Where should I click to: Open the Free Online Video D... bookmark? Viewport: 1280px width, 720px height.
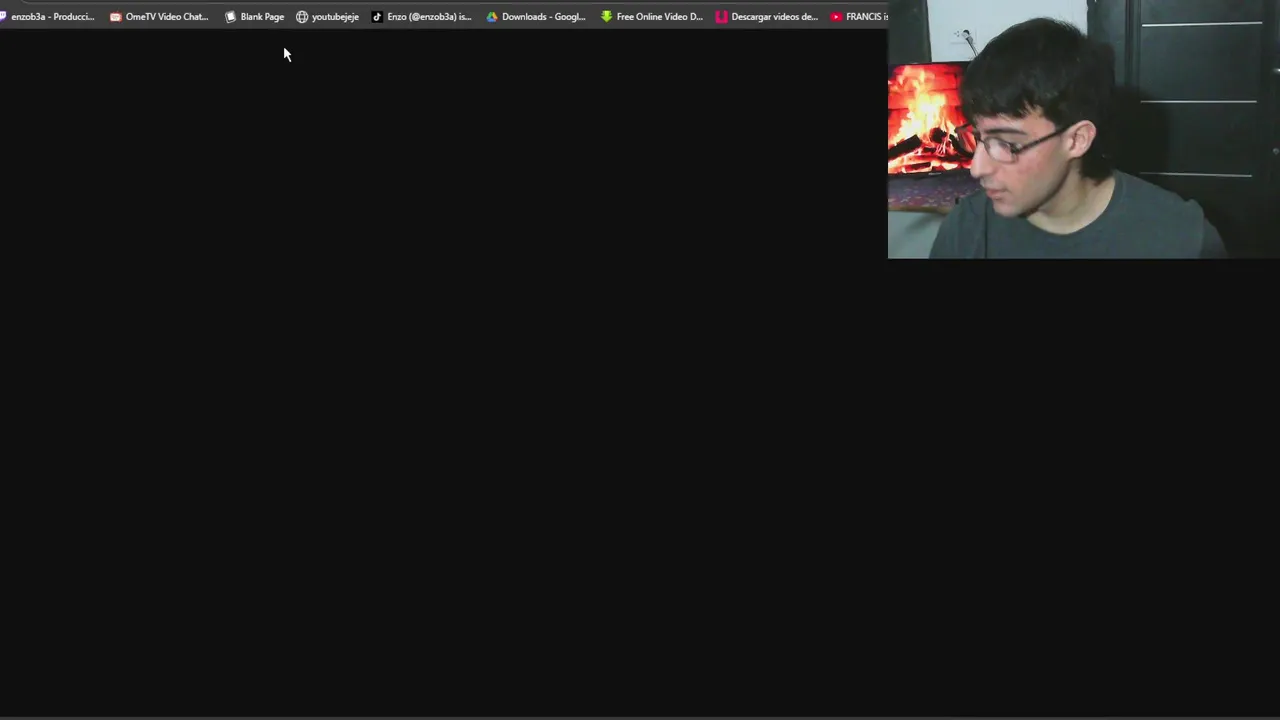pyautogui.click(x=652, y=17)
